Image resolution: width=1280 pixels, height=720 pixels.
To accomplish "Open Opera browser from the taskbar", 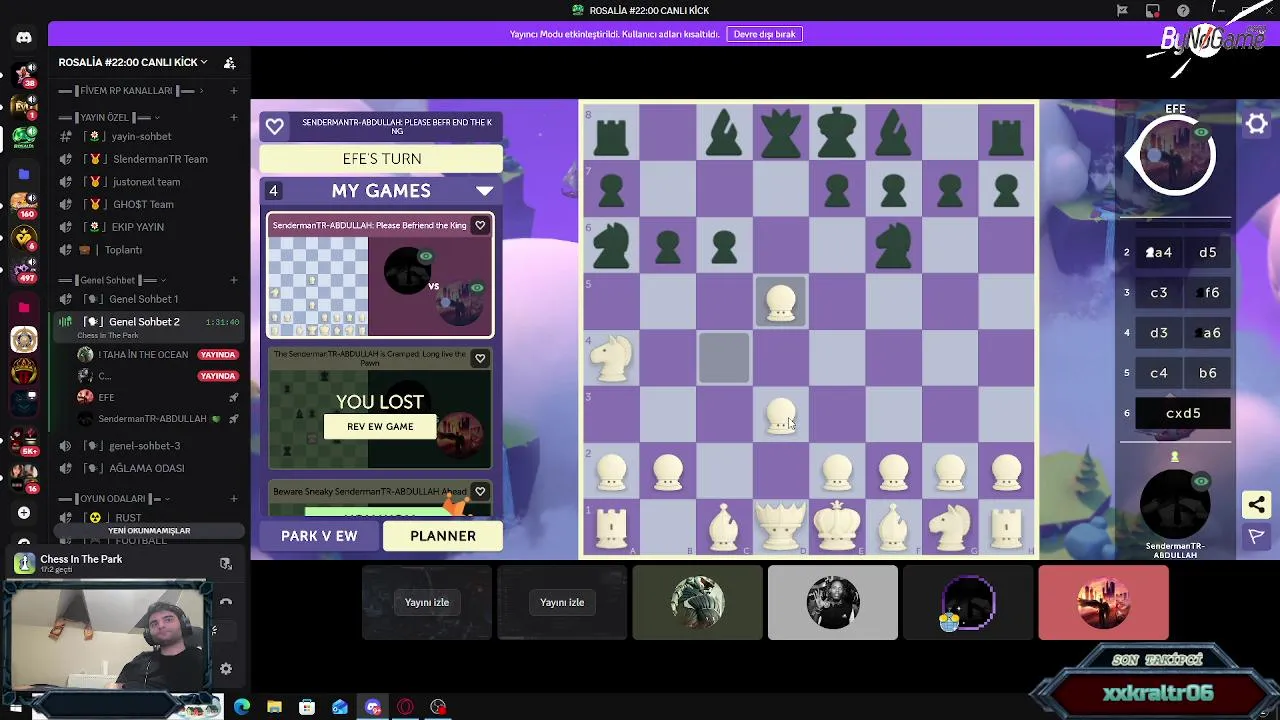I will coord(405,707).
